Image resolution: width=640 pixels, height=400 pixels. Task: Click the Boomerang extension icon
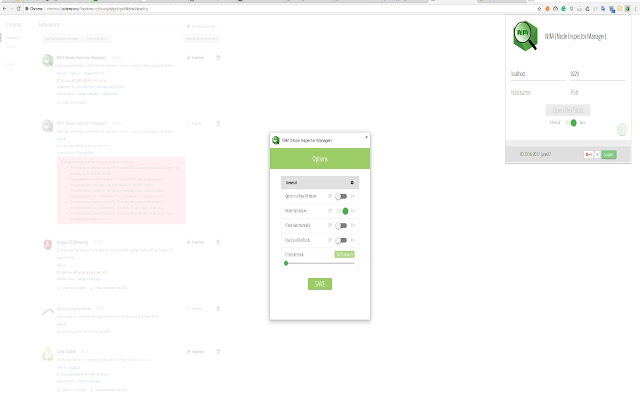[x=48, y=312]
